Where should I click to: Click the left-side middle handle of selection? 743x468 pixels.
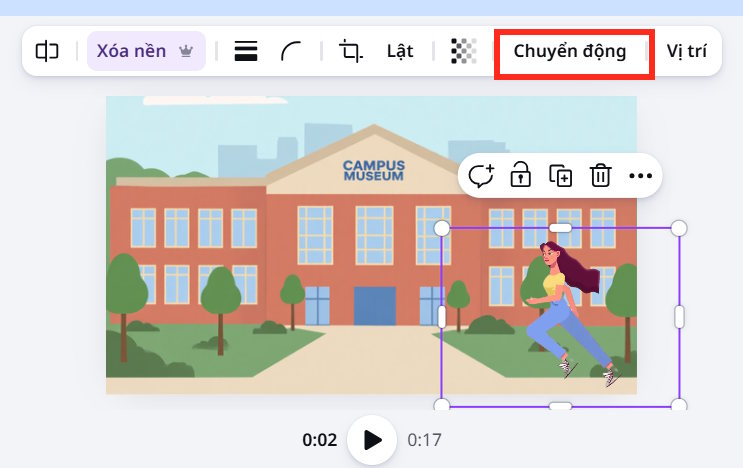(x=442, y=317)
